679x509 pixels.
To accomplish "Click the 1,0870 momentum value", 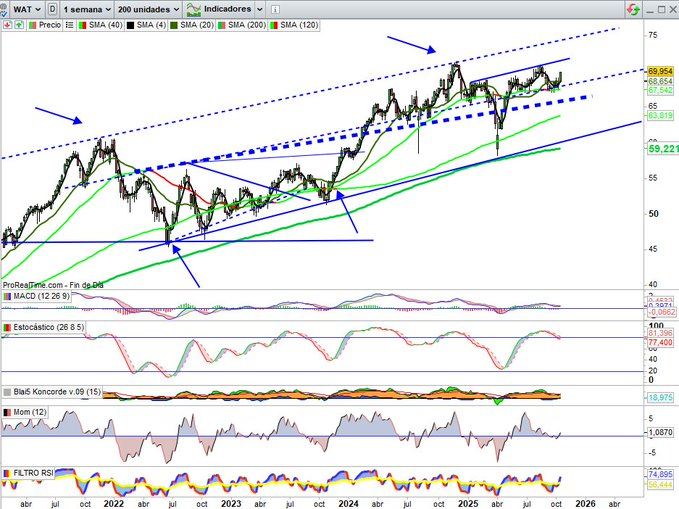I will pyautogui.click(x=660, y=432).
